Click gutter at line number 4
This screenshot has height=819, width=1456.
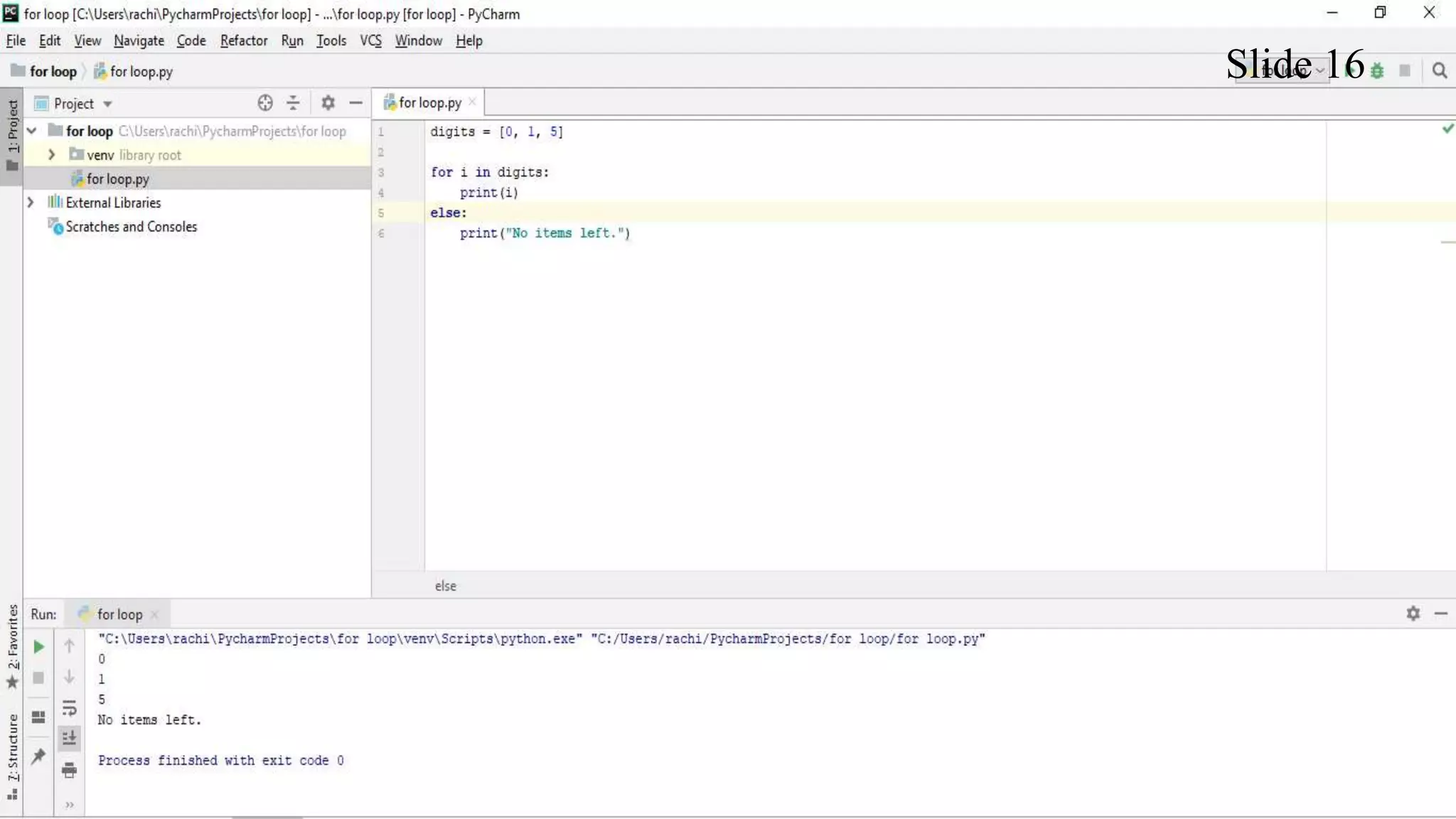(381, 193)
